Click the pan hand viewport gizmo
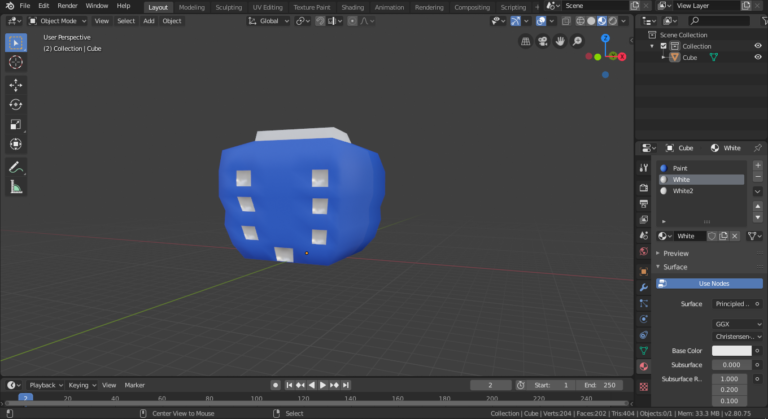Image resolution: width=768 pixels, height=419 pixels. (561, 41)
